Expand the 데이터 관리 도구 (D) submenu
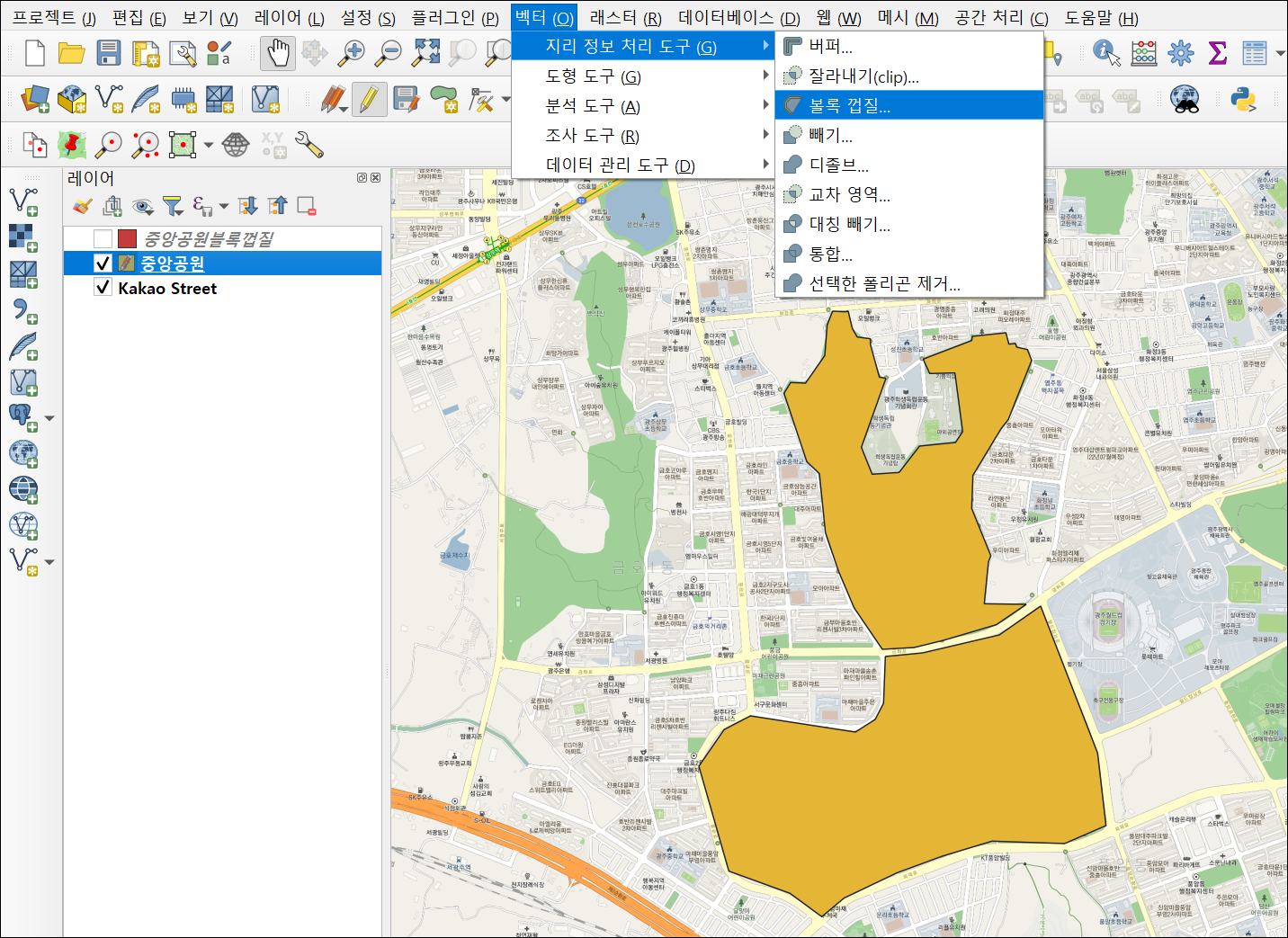 pyautogui.click(x=643, y=165)
